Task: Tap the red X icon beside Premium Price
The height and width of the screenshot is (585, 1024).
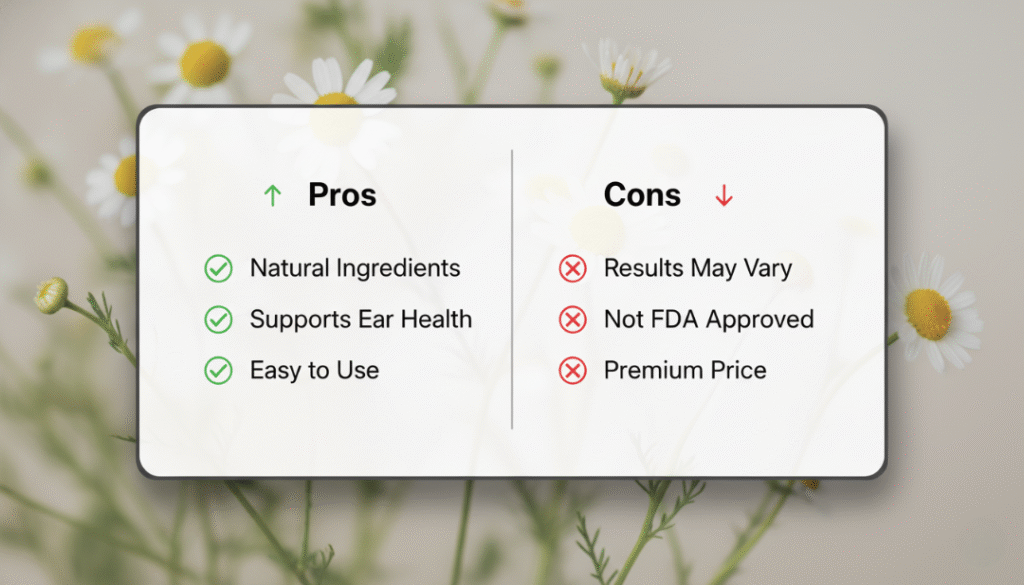Action: coord(572,371)
